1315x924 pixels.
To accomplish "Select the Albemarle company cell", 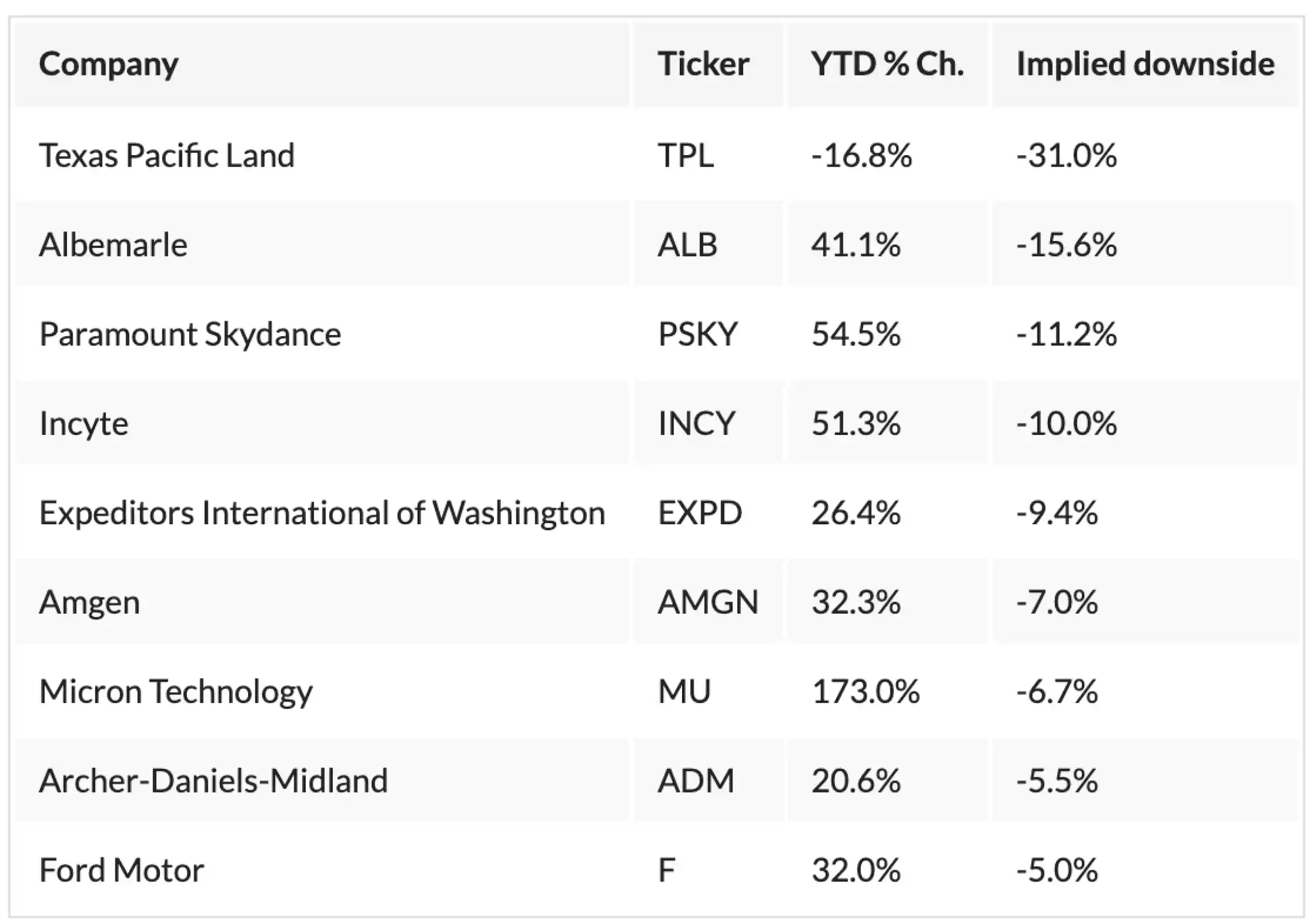I will pyautogui.click(x=113, y=245).
